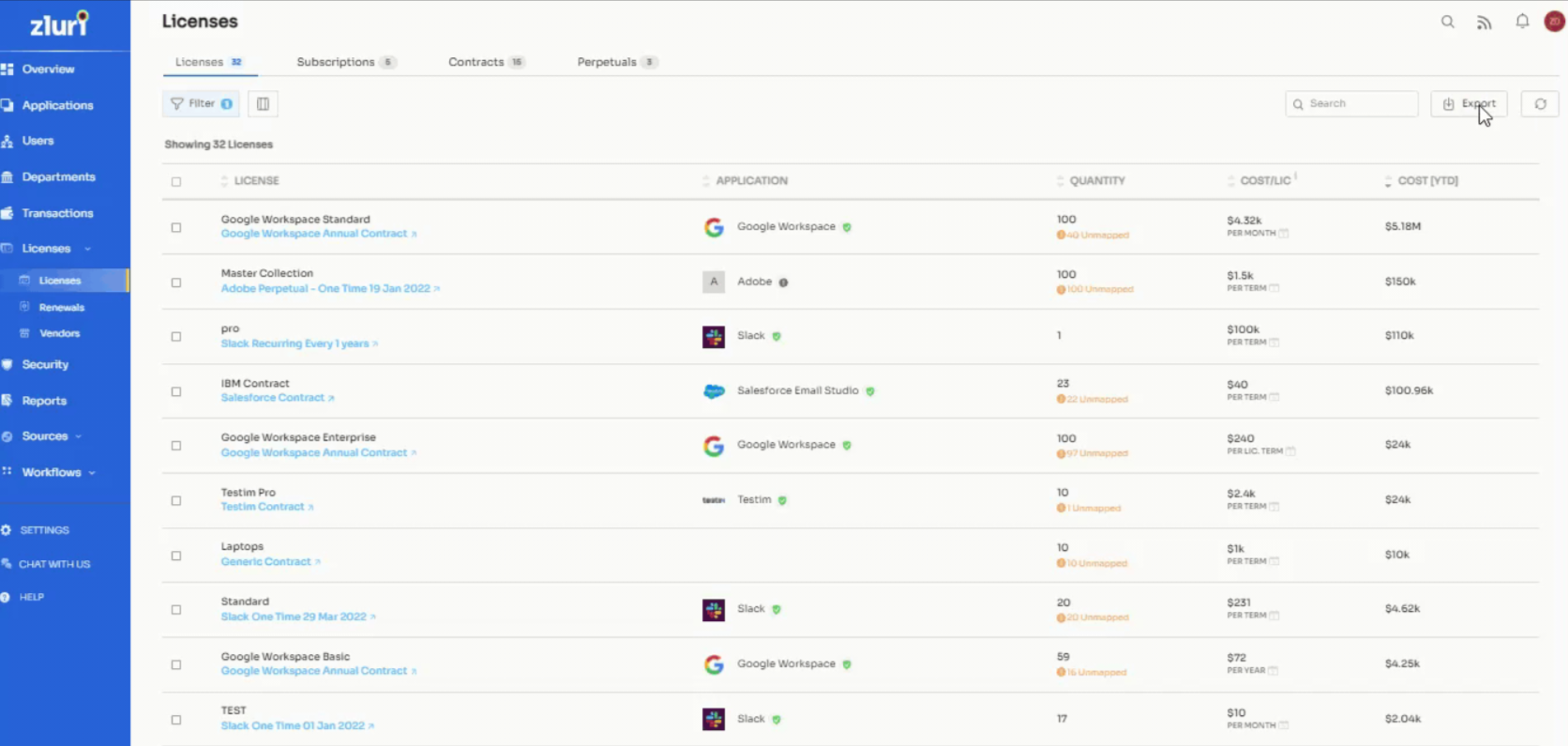Check the Laptops row
Screen dimensions: 1568x746
pyautogui.click(x=176, y=556)
